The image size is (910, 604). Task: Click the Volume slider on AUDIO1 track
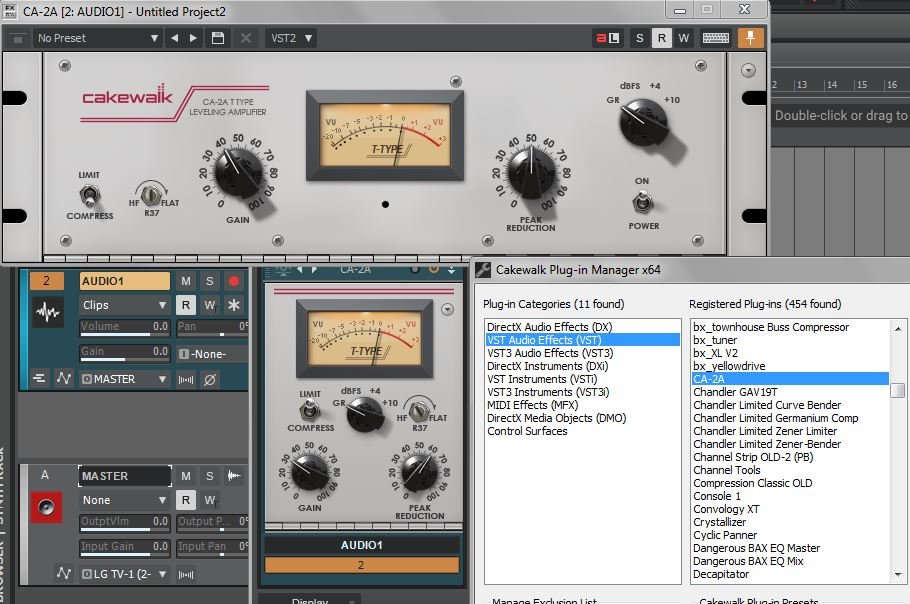(124, 328)
